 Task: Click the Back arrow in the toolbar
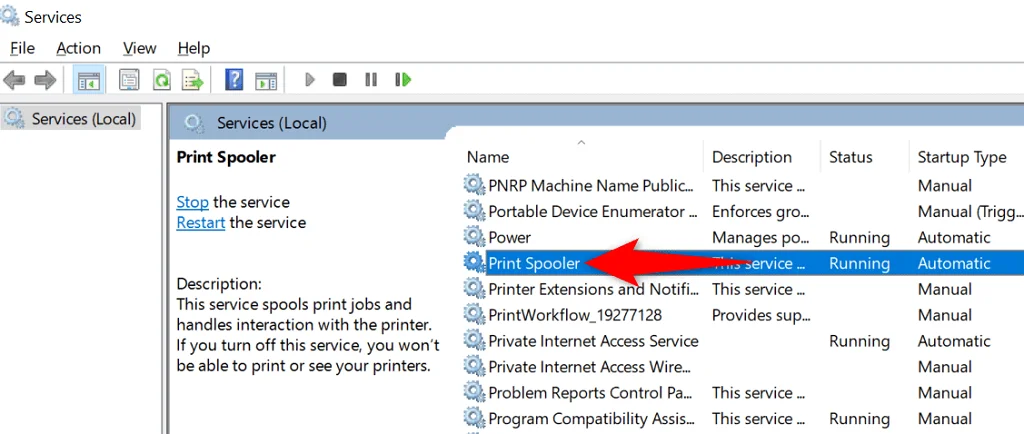point(14,80)
